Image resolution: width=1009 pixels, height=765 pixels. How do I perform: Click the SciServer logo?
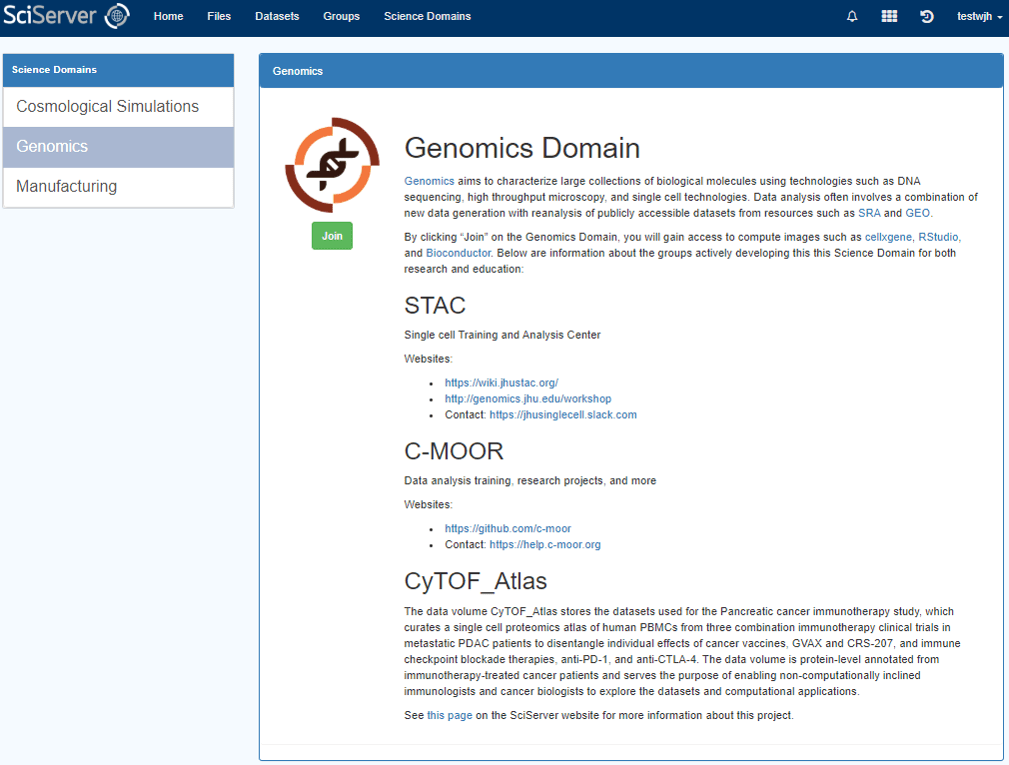pos(66,16)
